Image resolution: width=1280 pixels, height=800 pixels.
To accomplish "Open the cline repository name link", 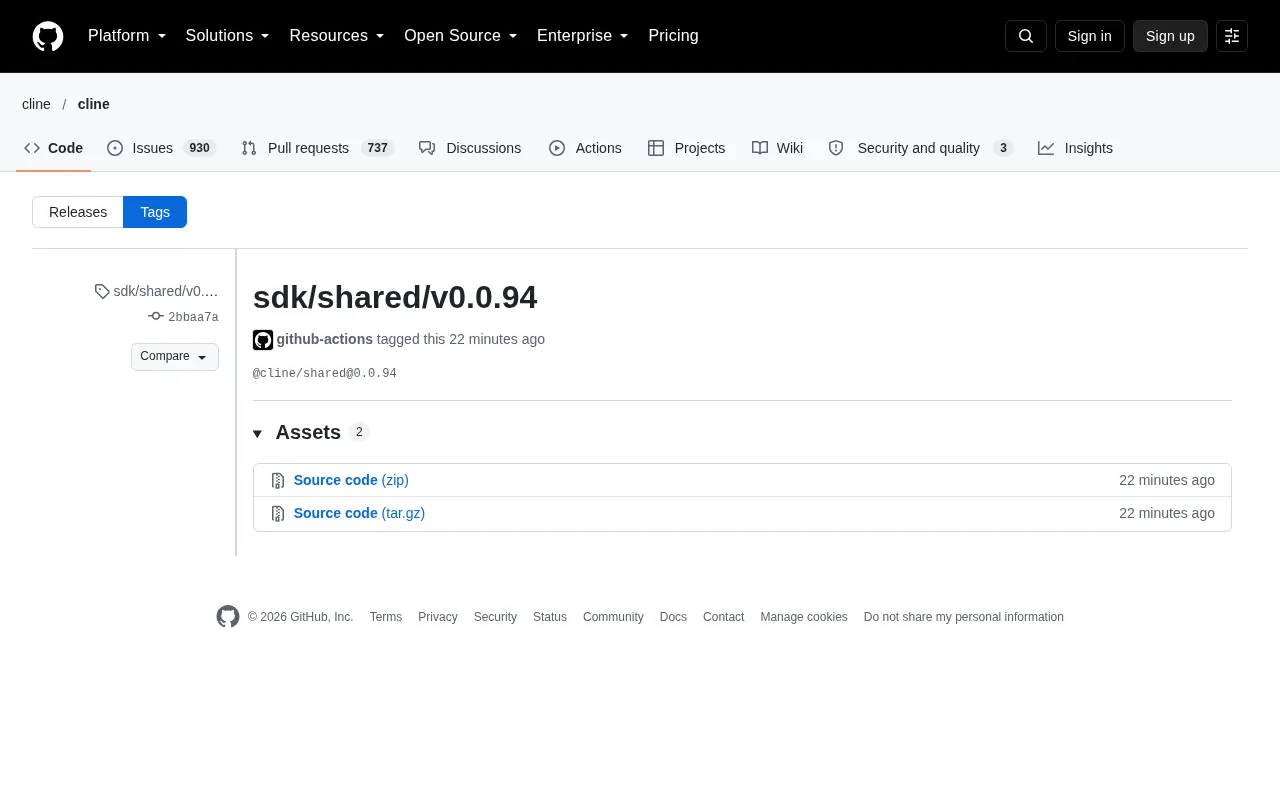I will [x=94, y=104].
